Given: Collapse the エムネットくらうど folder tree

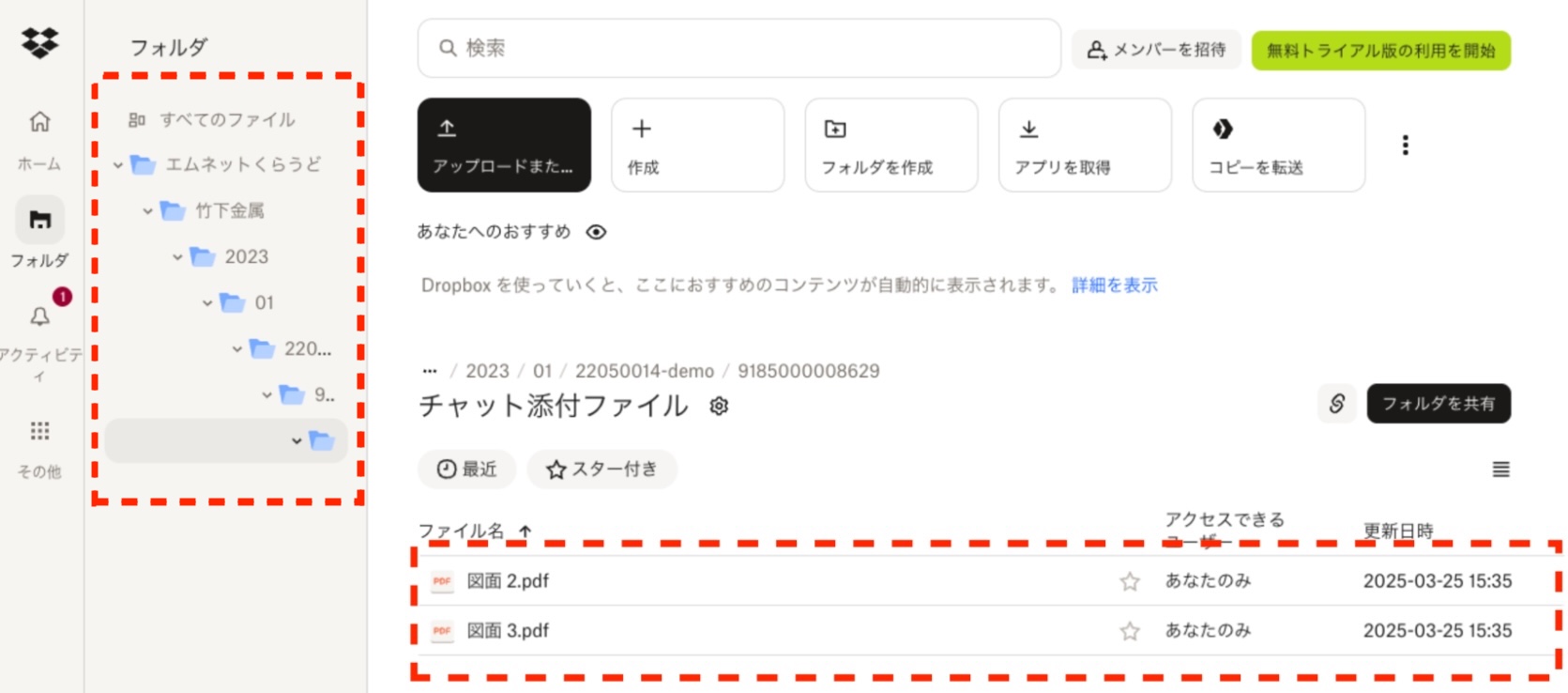Looking at the screenshot, I should tap(118, 165).
